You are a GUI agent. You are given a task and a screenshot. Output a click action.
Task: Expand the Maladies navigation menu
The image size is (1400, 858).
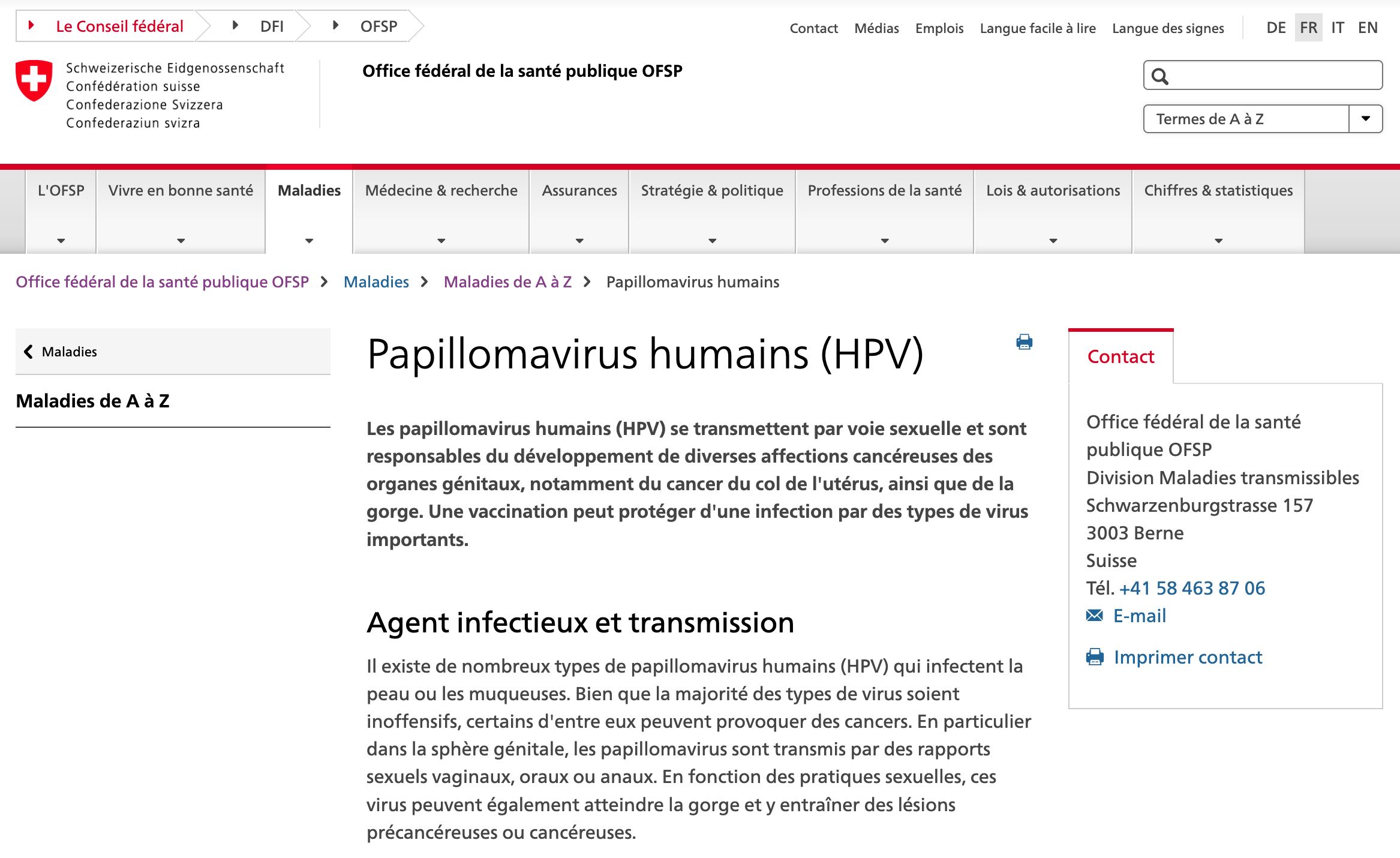pyautogui.click(x=309, y=241)
